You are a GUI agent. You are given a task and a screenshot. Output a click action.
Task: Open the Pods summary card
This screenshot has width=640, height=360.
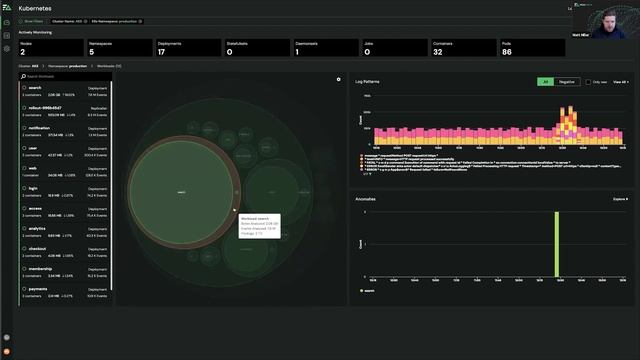point(533,48)
